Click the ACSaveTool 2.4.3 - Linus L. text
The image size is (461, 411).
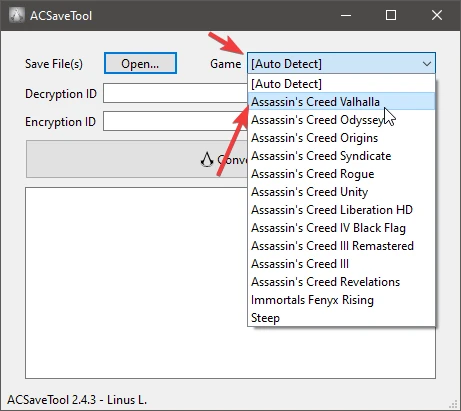pyautogui.click(x=77, y=400)
